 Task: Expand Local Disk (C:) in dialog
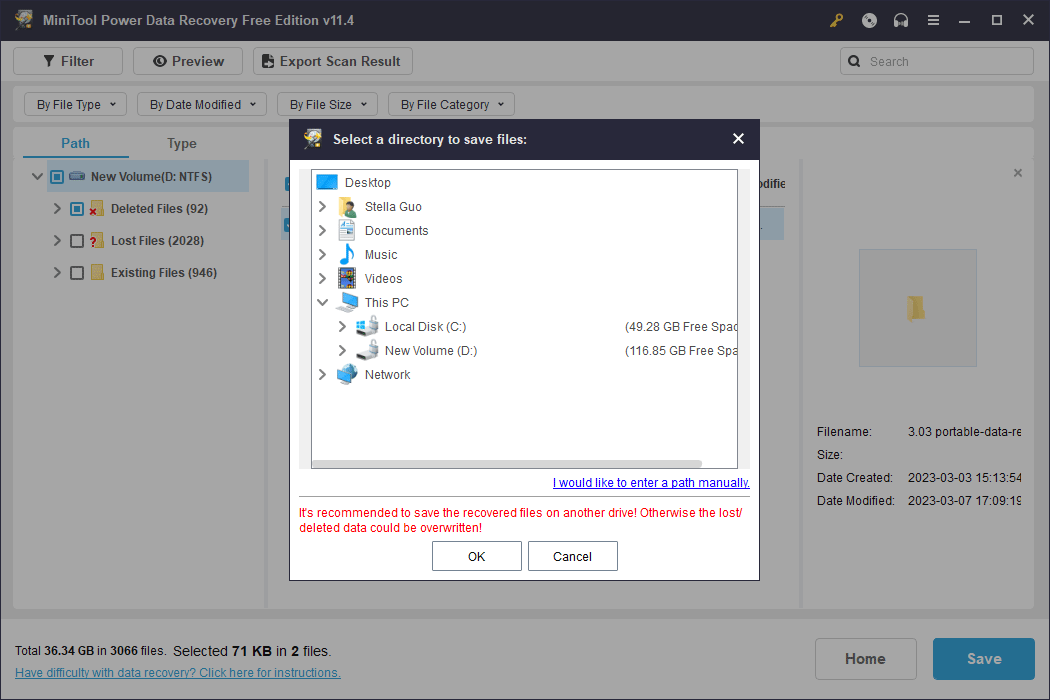[x=342, y=326]
